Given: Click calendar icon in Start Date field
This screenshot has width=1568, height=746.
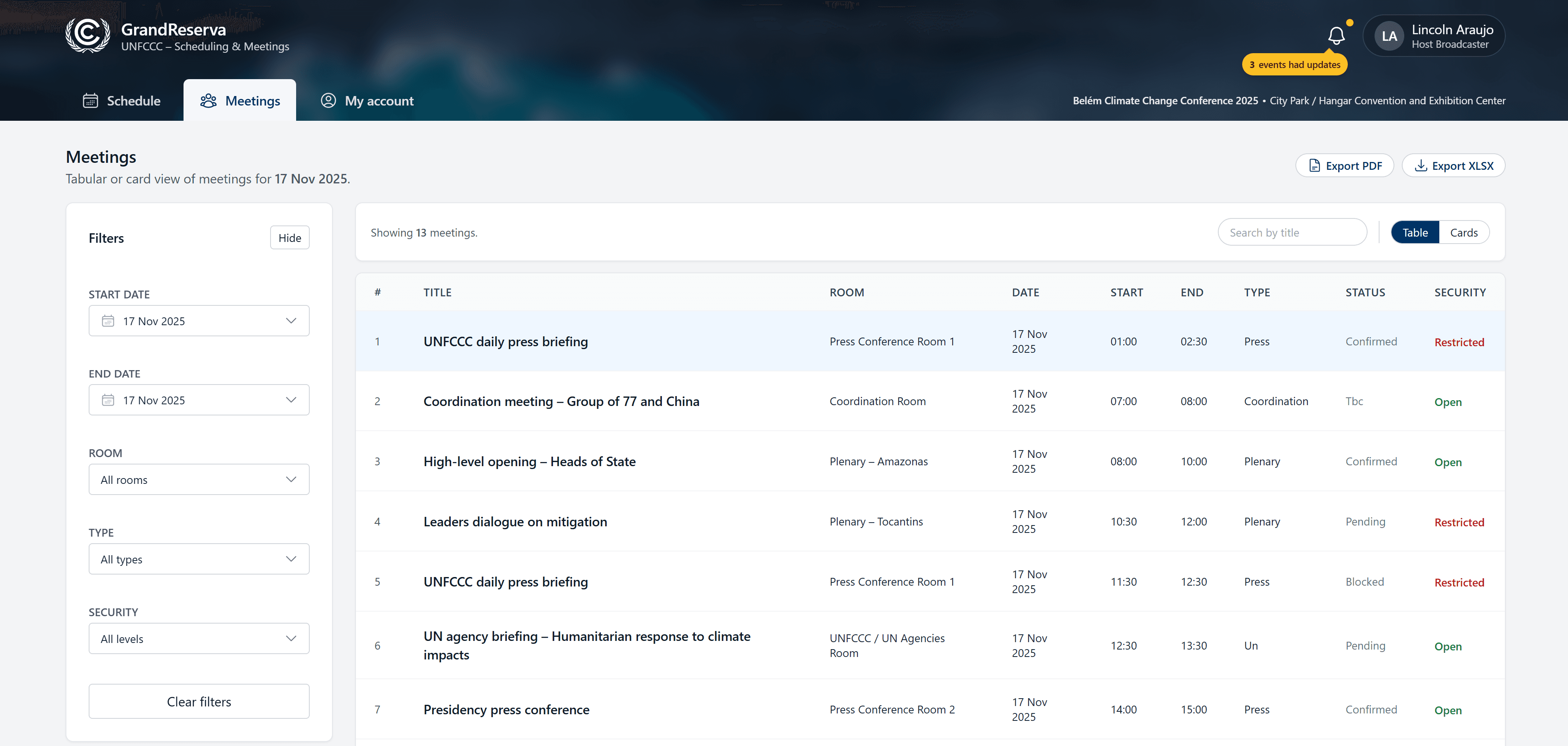Looking at the screenshot, I should click(108, 321).
